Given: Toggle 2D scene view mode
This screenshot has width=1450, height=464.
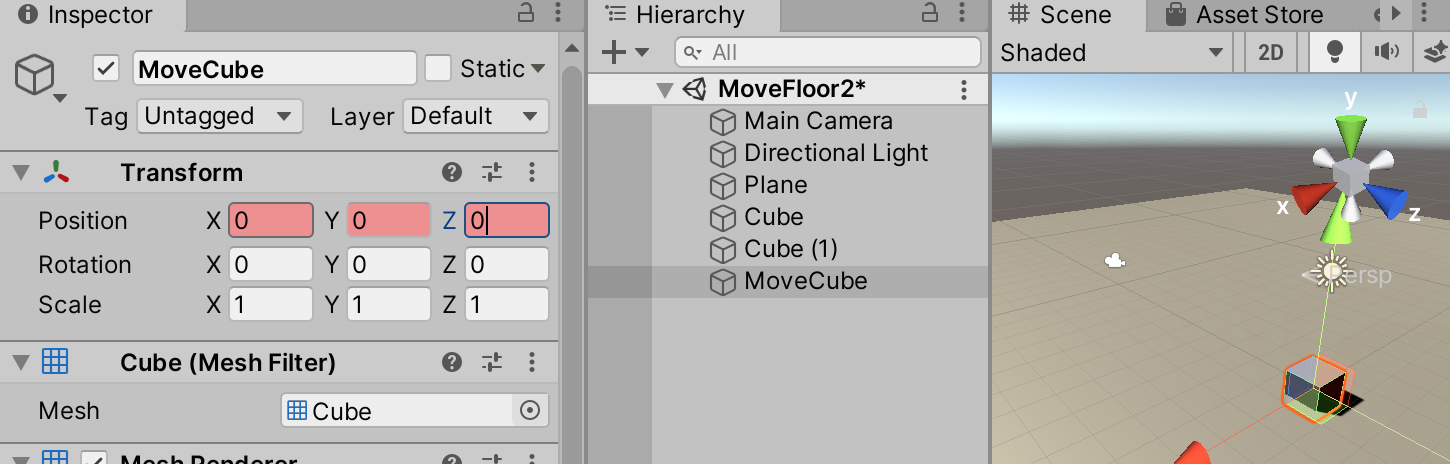Looking at the screenshot, I should (1271, 53).
